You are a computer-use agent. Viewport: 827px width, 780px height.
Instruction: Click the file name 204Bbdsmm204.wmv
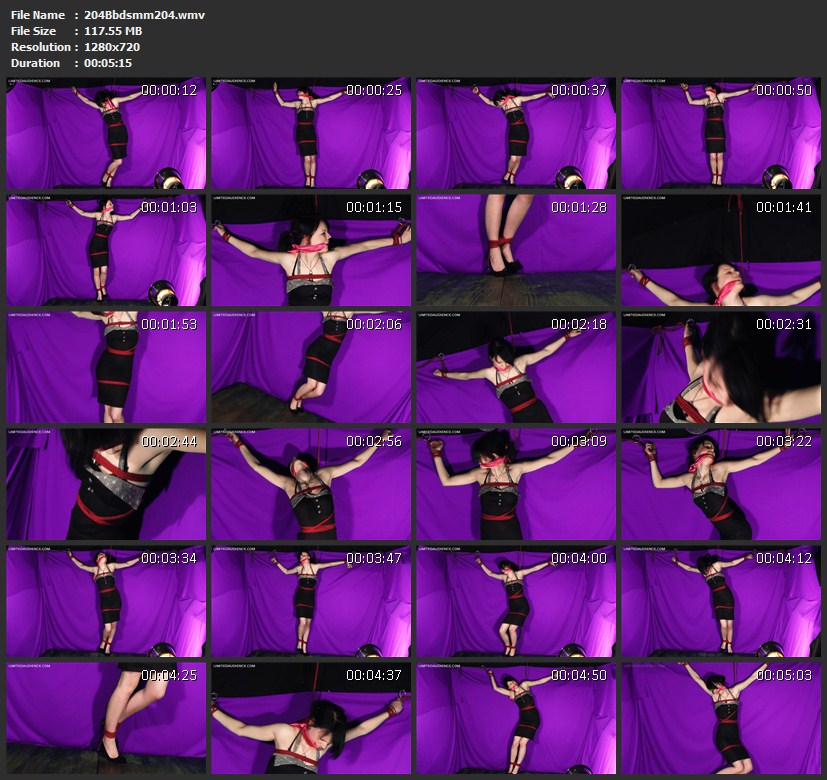pyautogui.click(x=144, y=15)
